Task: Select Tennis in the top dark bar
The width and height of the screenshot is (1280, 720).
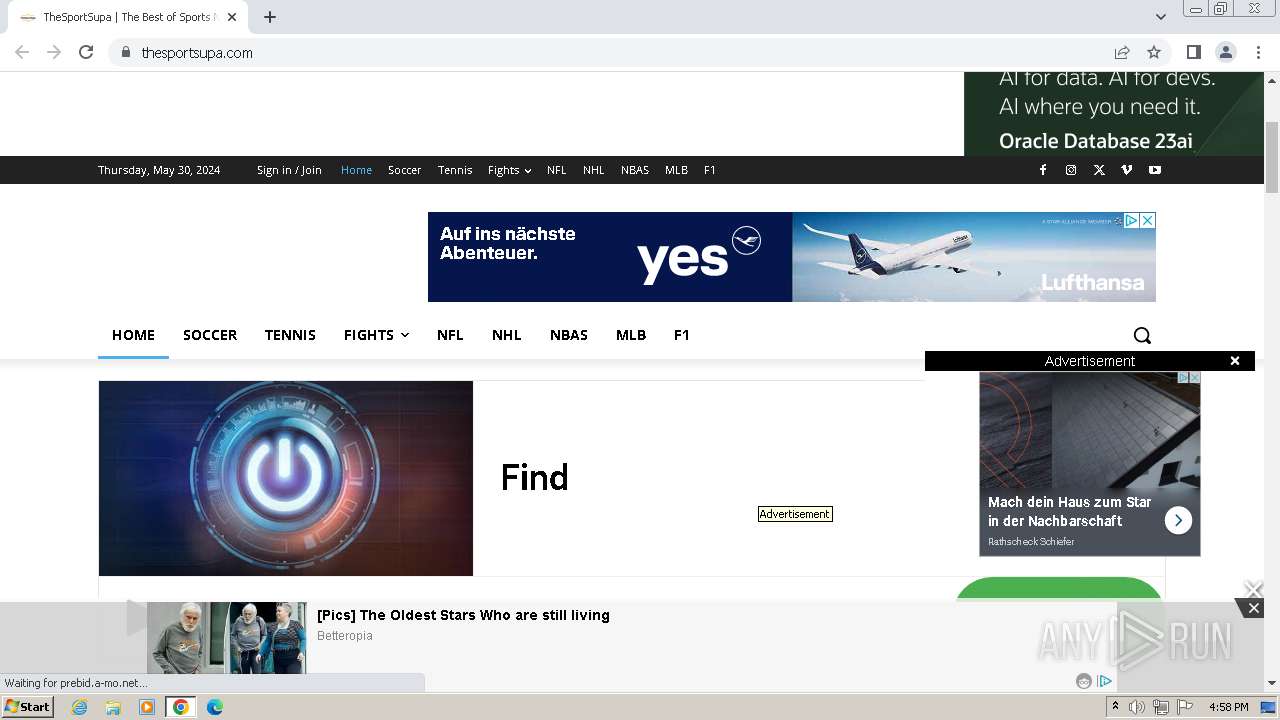Action: click(x=455, y=170)
